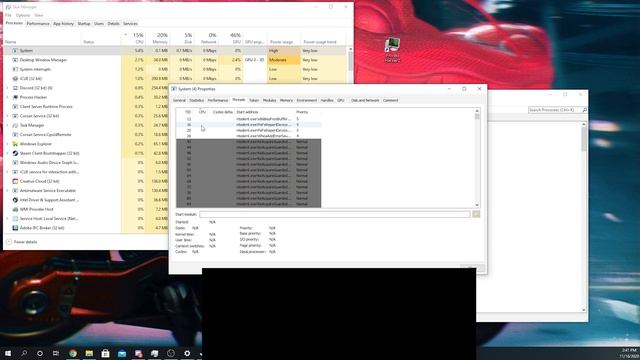The height and width of the screenshot is (360, 640).
Task: Open the Comment tab in System Properties
Action: coord(390,100)
